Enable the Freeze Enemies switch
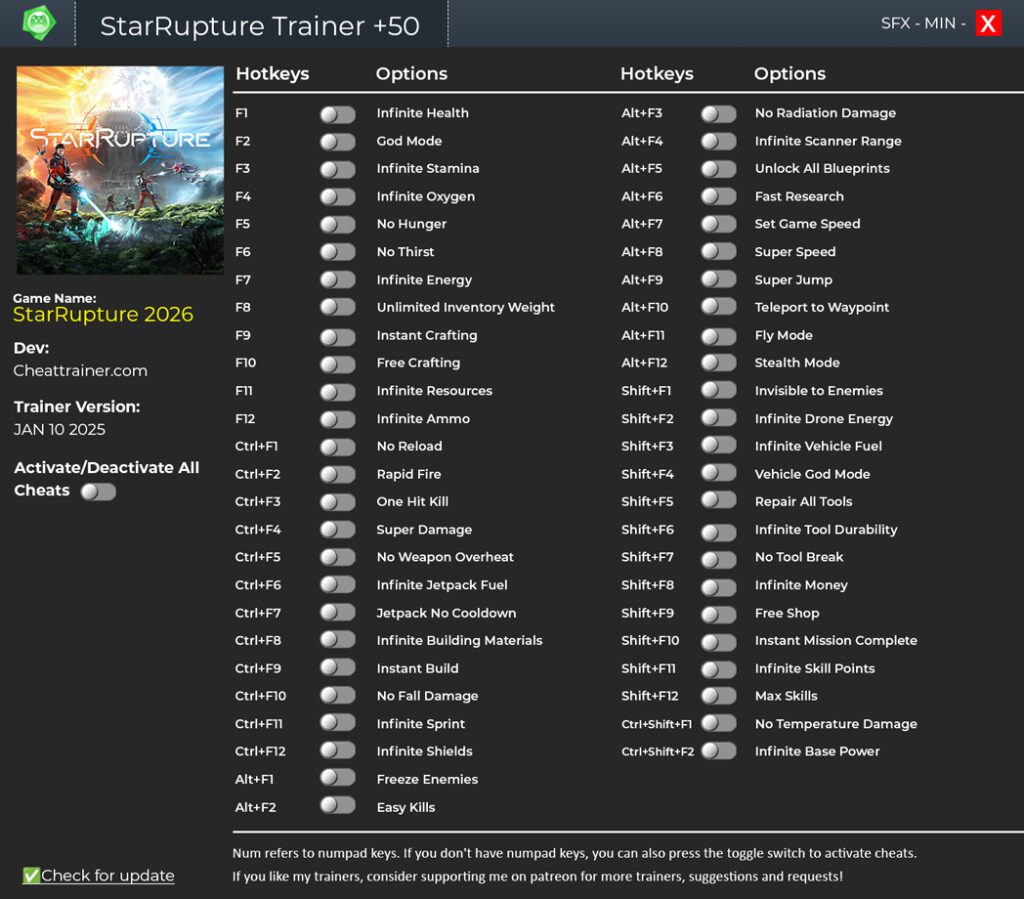This screenshot has height=899, width=1024. point(338,778)
